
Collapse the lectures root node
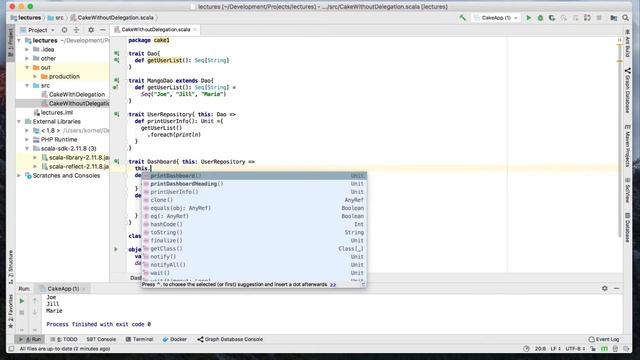tap(19, 40)
